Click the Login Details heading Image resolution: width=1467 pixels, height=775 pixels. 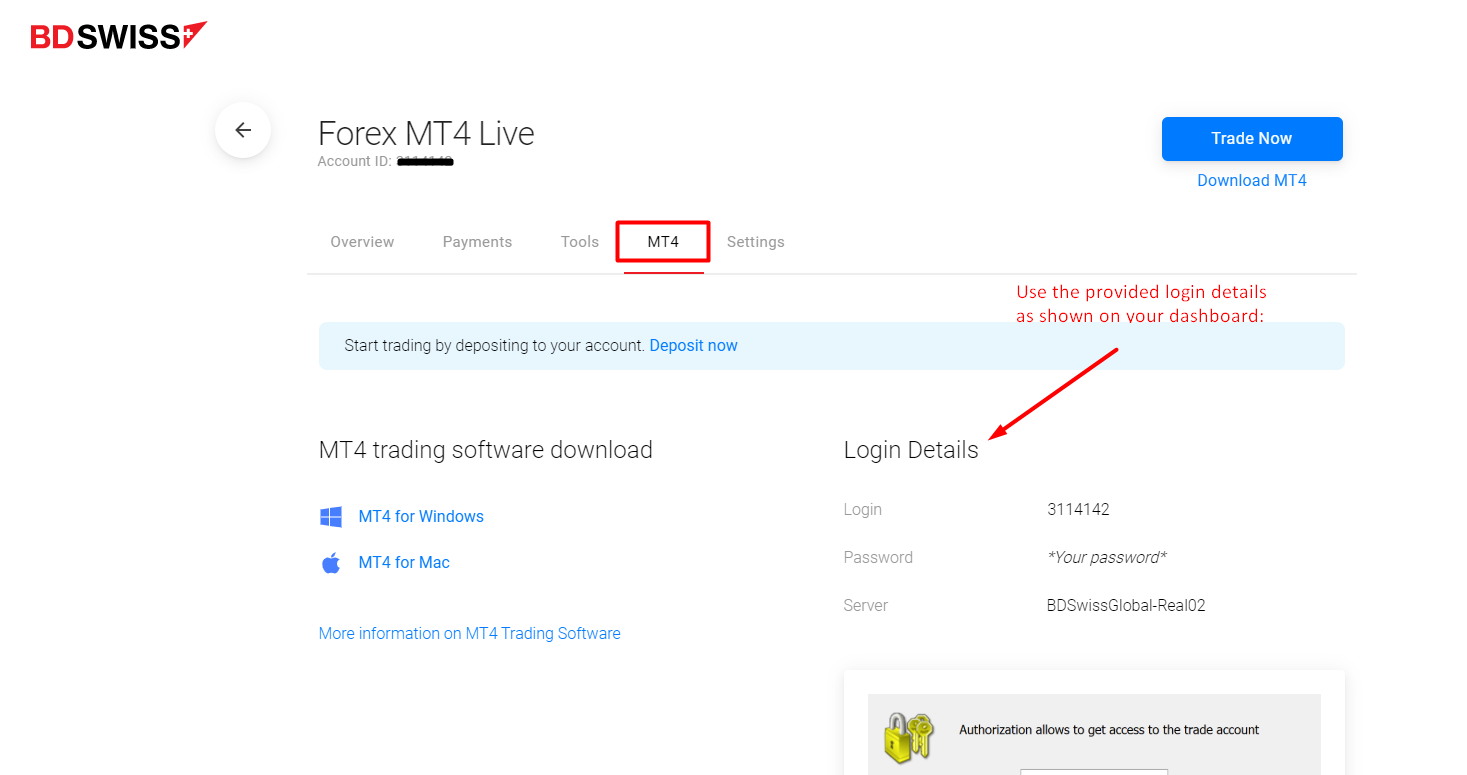pyautogui.click(x=911, y=450)
